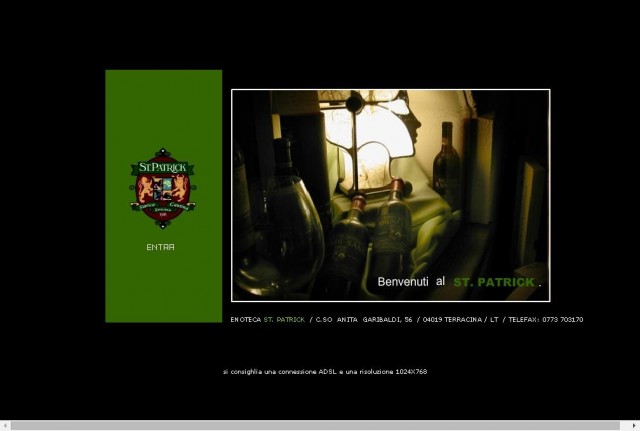Click the scrollbar left arrow

[x=5, y=426]
